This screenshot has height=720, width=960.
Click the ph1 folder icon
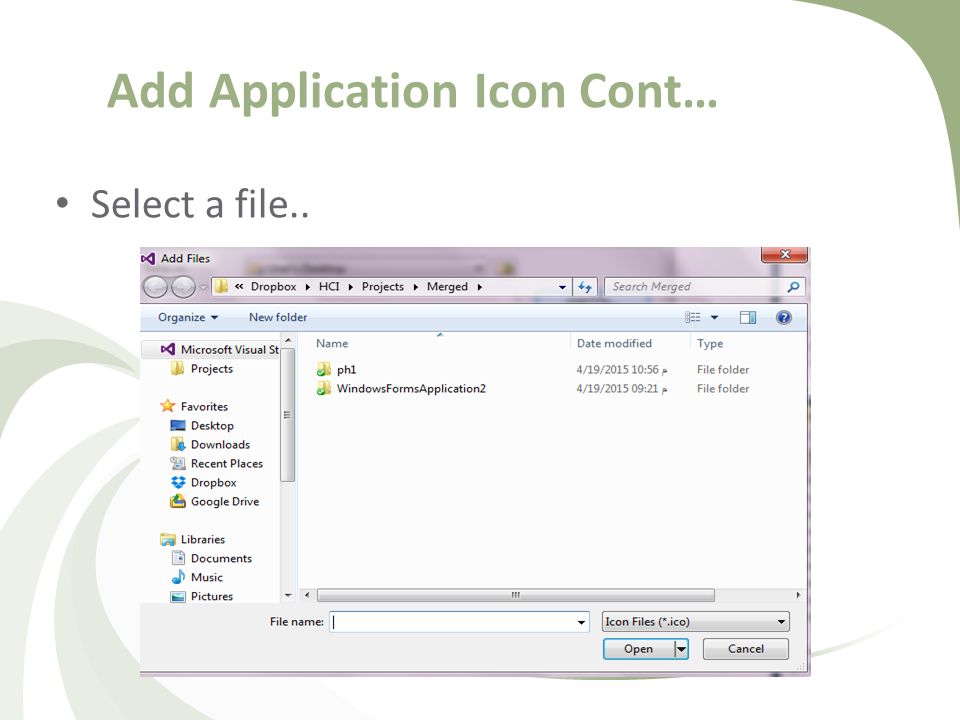point(324,369)
